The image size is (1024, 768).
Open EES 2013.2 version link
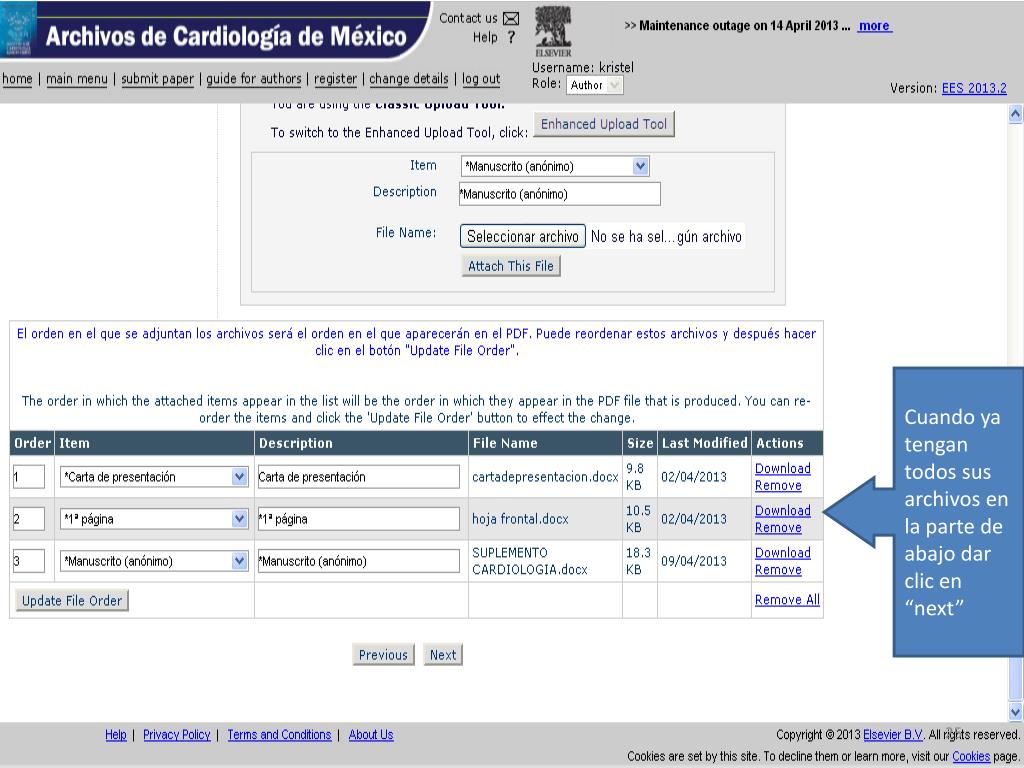coord(974,88)
